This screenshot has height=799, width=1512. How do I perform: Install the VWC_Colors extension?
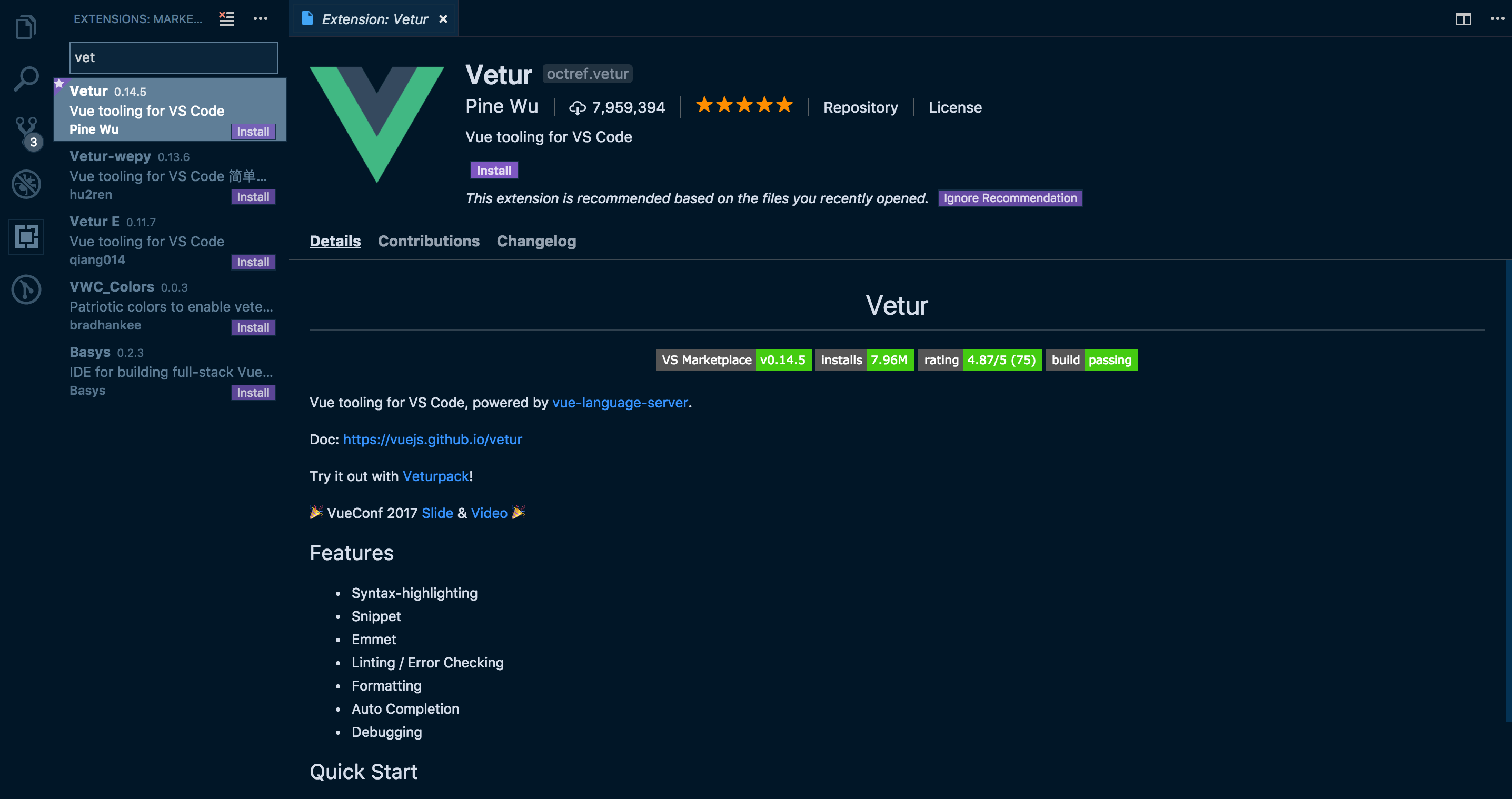coord(253,327)
